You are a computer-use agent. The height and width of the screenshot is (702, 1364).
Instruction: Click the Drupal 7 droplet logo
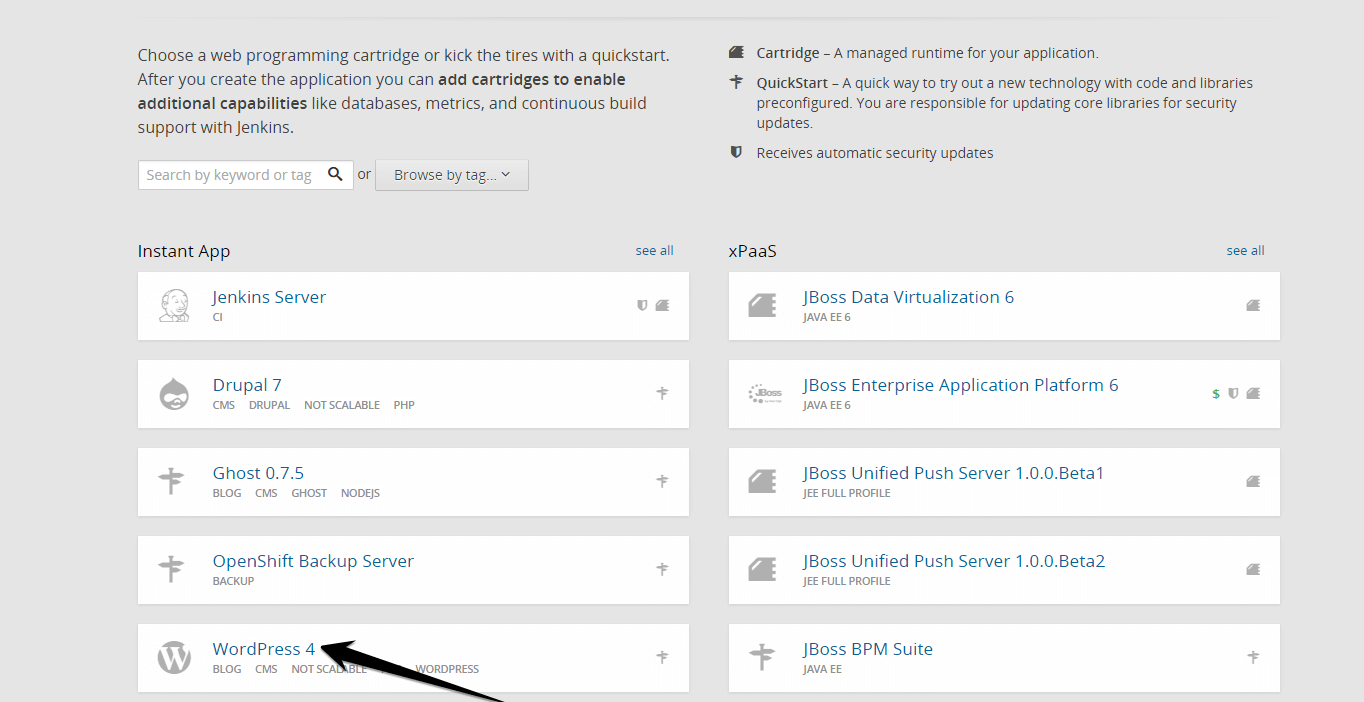(174, 394)
